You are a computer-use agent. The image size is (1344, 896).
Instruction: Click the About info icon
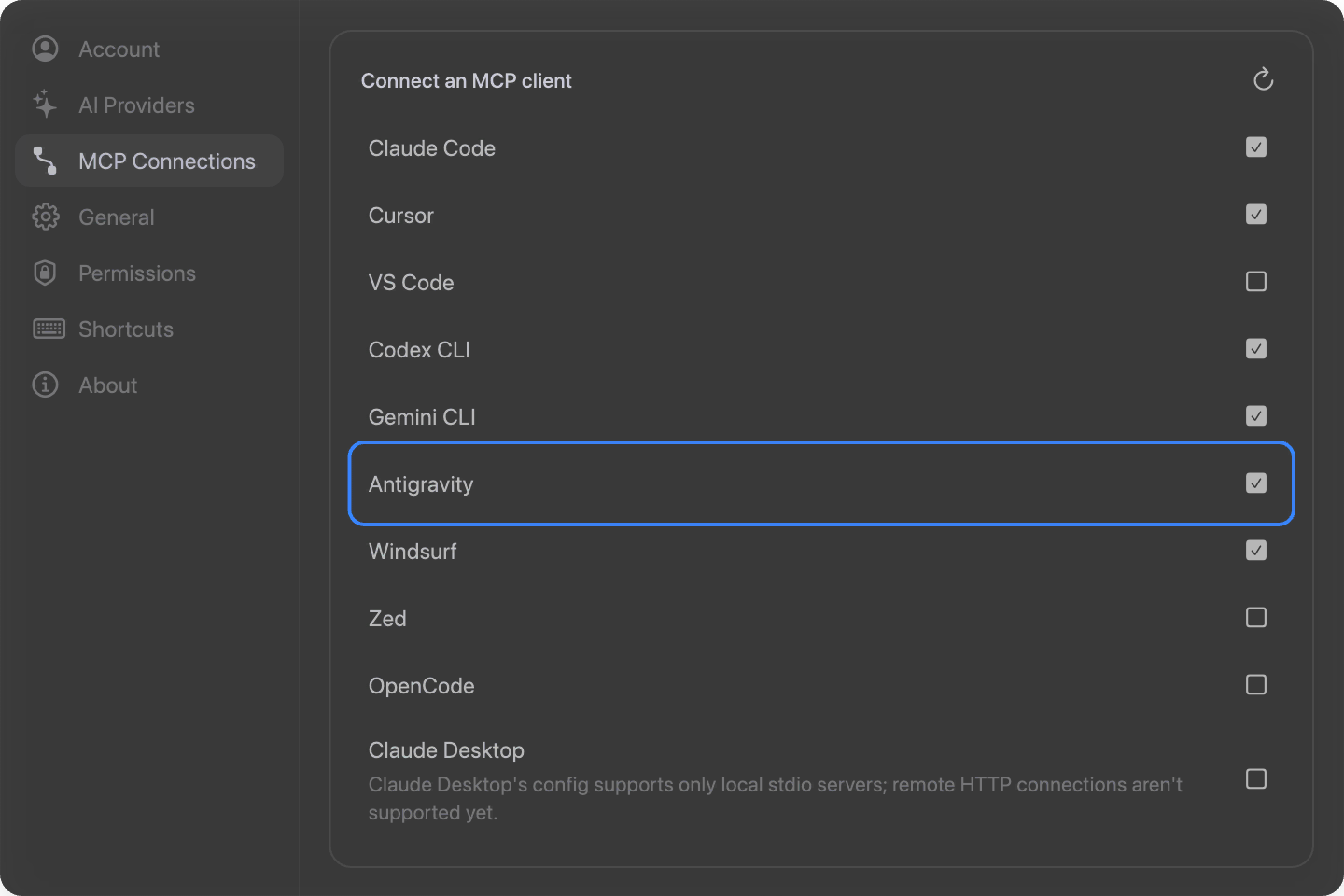coord(45,385)
